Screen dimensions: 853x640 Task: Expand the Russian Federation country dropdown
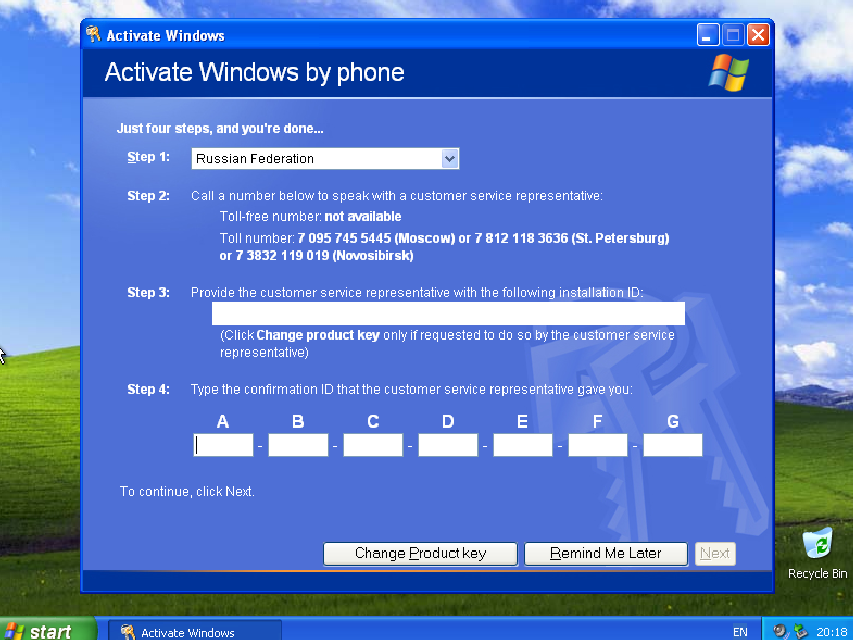(x=450, y=158)
